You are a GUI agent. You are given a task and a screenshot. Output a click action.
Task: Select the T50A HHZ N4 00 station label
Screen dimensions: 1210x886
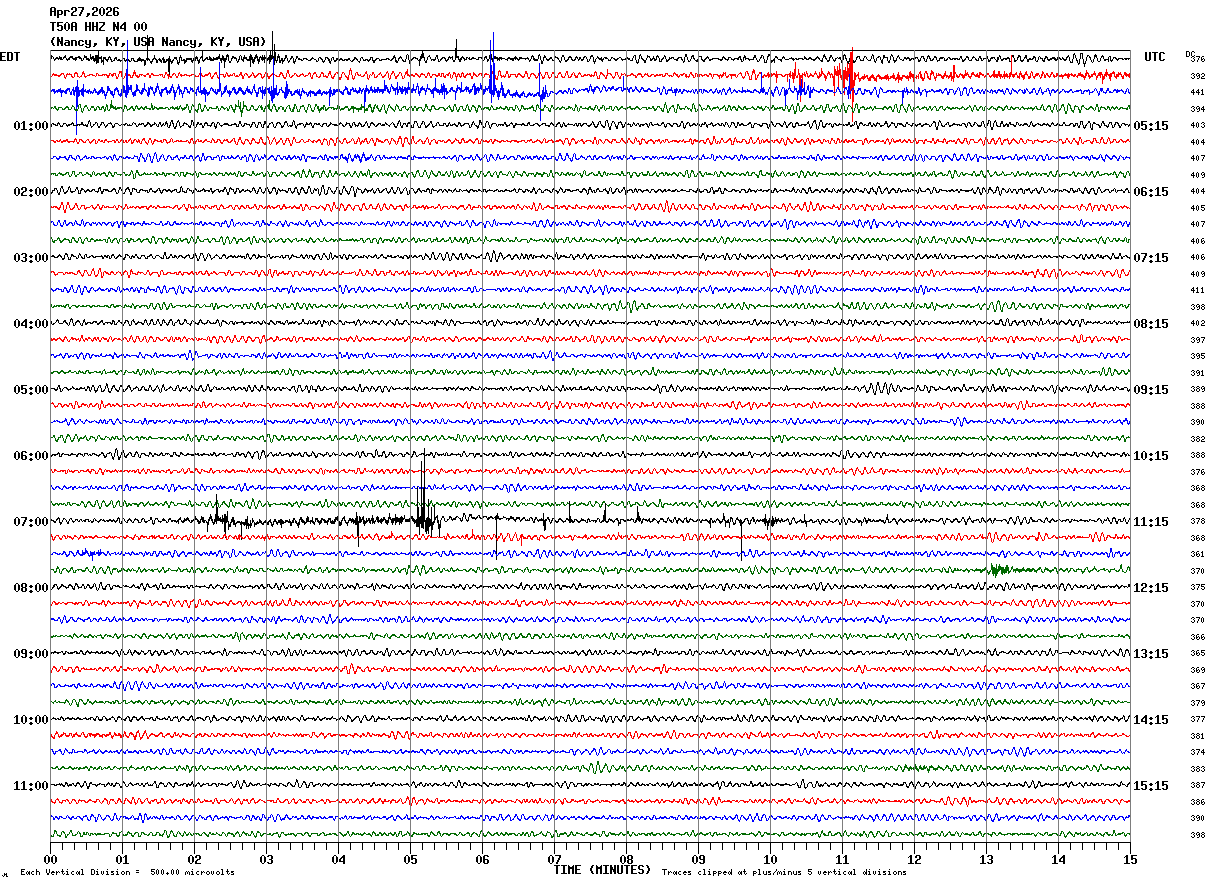click(98, 27)
